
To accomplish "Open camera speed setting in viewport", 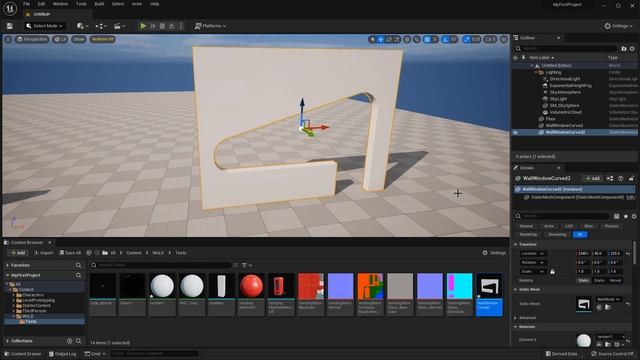I will [490, 39].
